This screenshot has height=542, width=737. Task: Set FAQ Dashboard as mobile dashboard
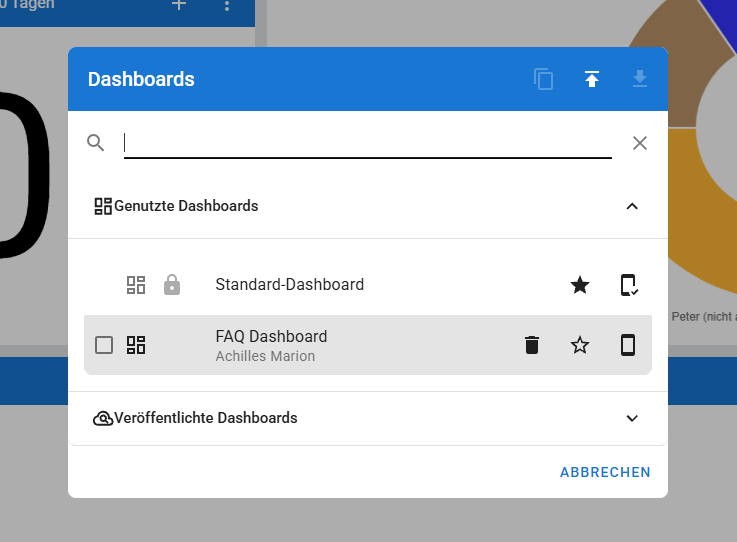point(628,345)
